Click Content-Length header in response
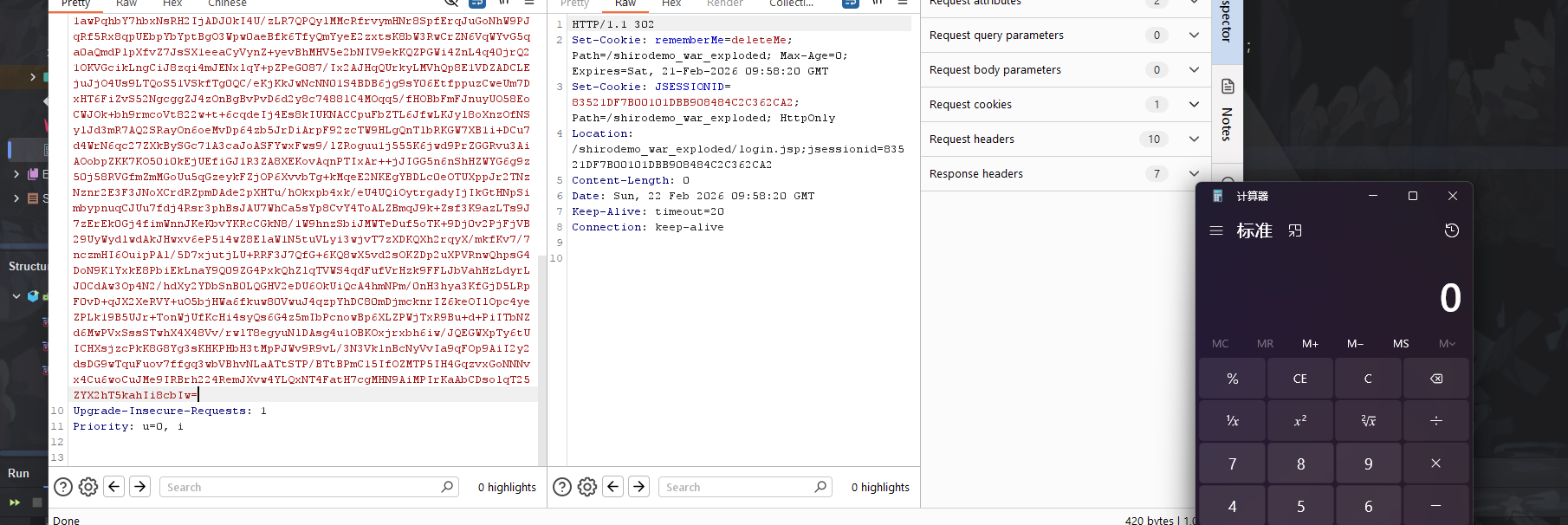The width and height of the screenshot is (1568, 525). tap(631, 180)
